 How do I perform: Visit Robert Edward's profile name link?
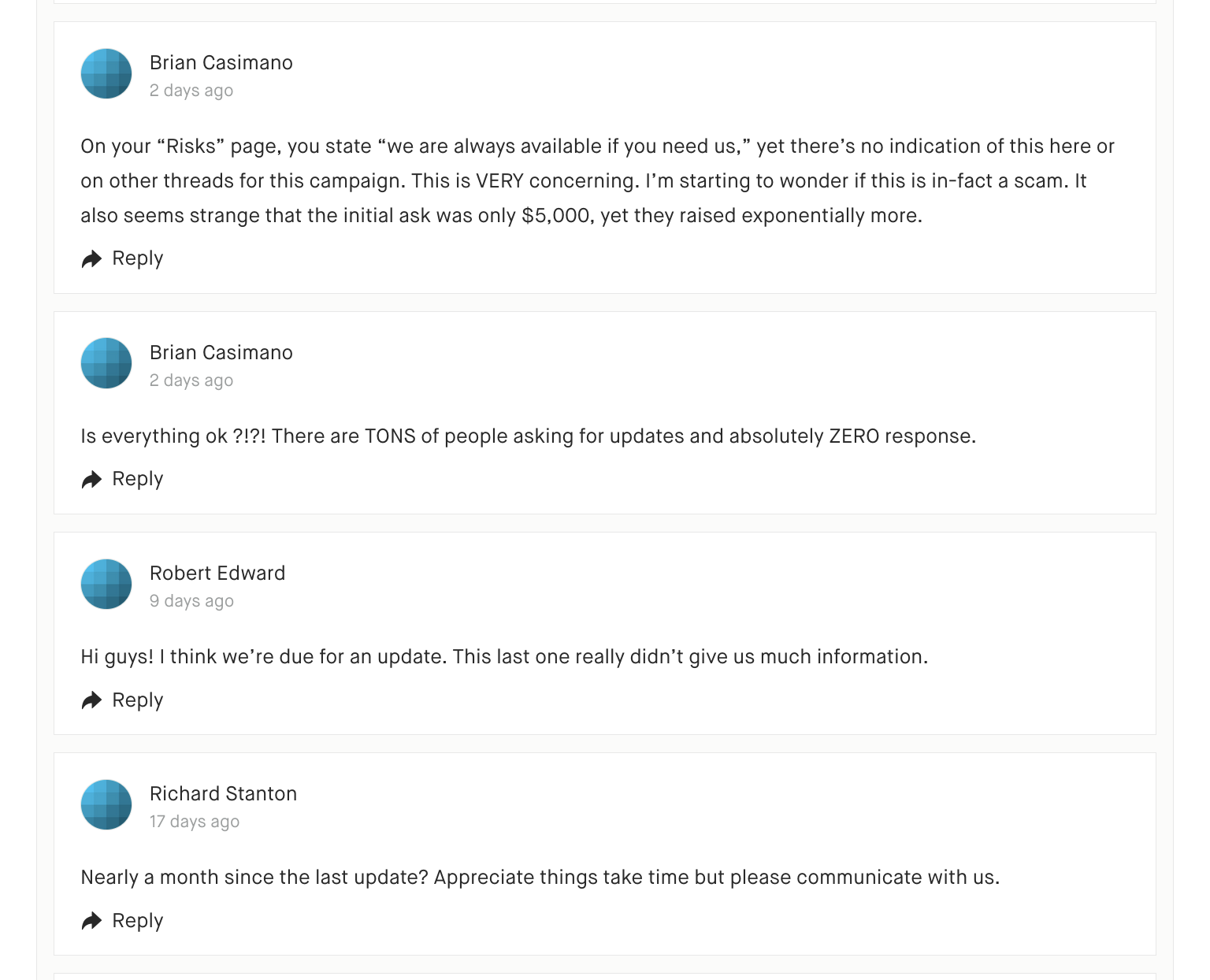217,574
